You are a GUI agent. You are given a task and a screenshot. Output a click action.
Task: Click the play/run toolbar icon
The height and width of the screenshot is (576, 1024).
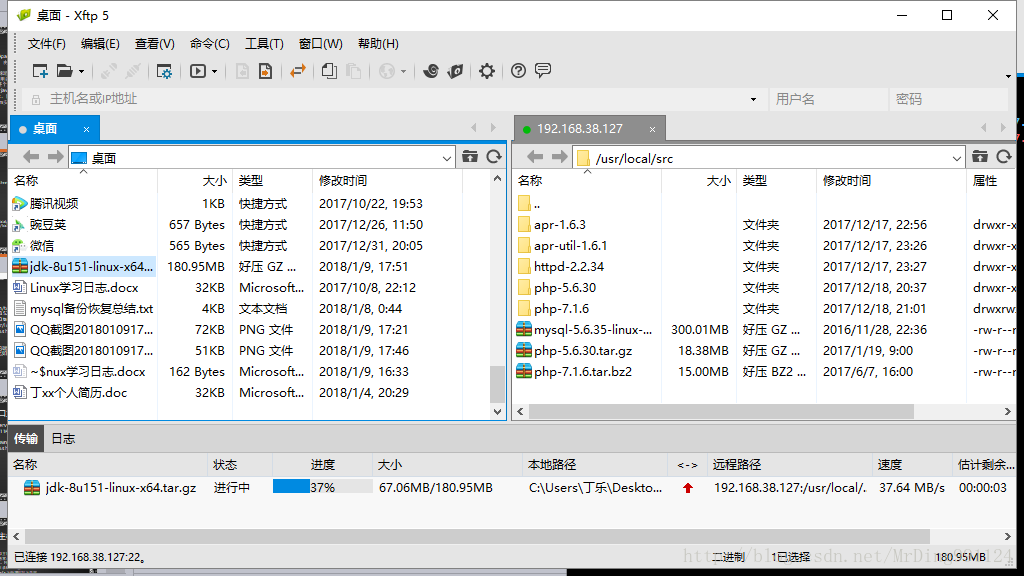tap(198, 71)
